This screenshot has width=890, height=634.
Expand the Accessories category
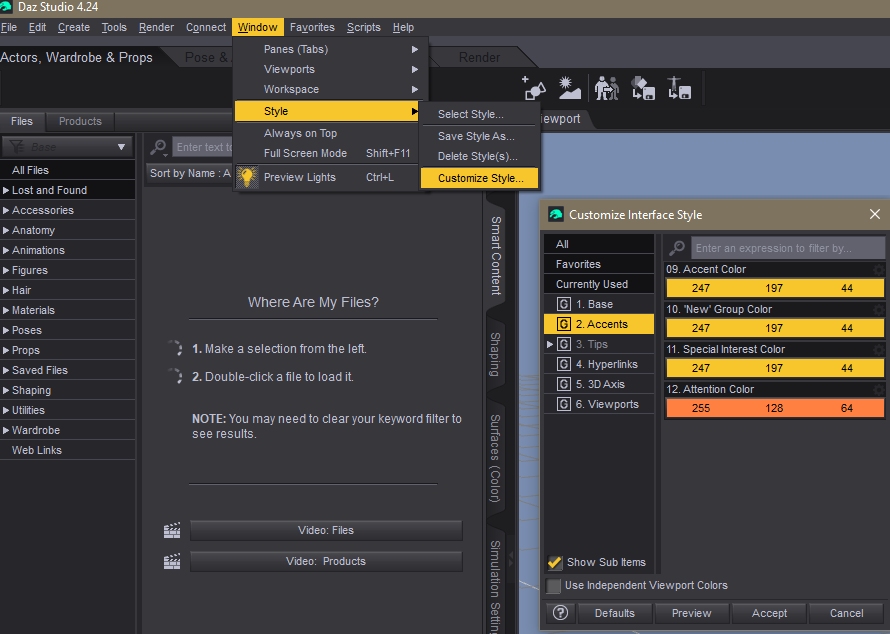[x=6, y=210]
